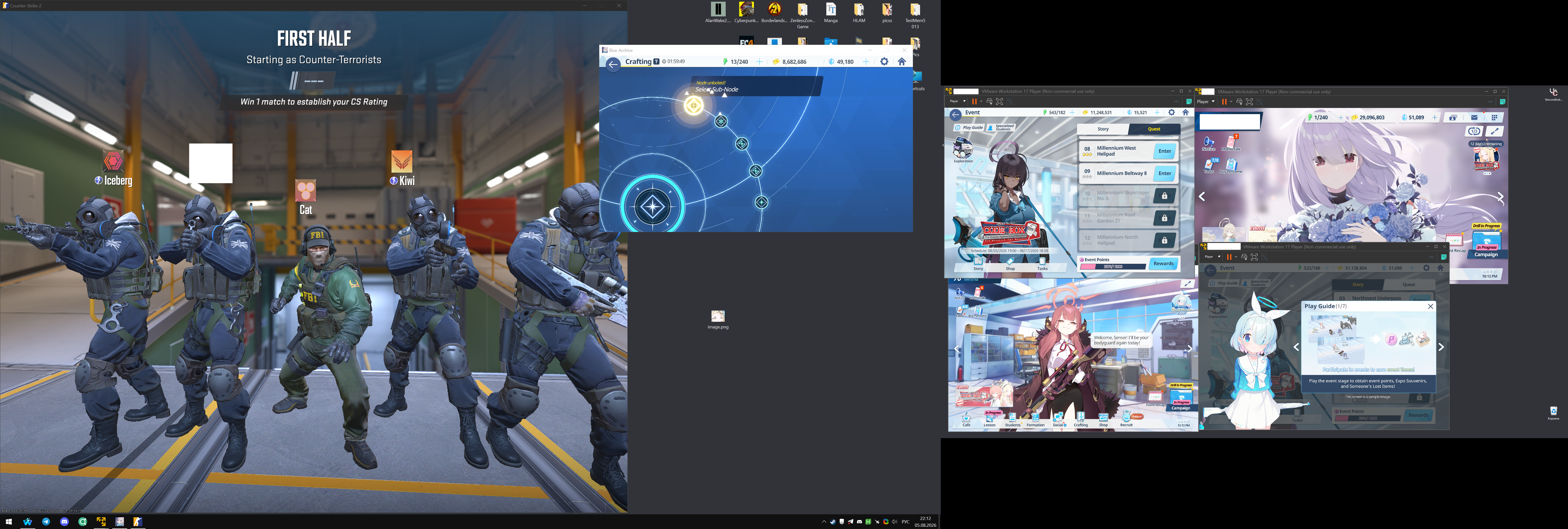Open the Windows Start menu
1568x529 pixels.
9,522
